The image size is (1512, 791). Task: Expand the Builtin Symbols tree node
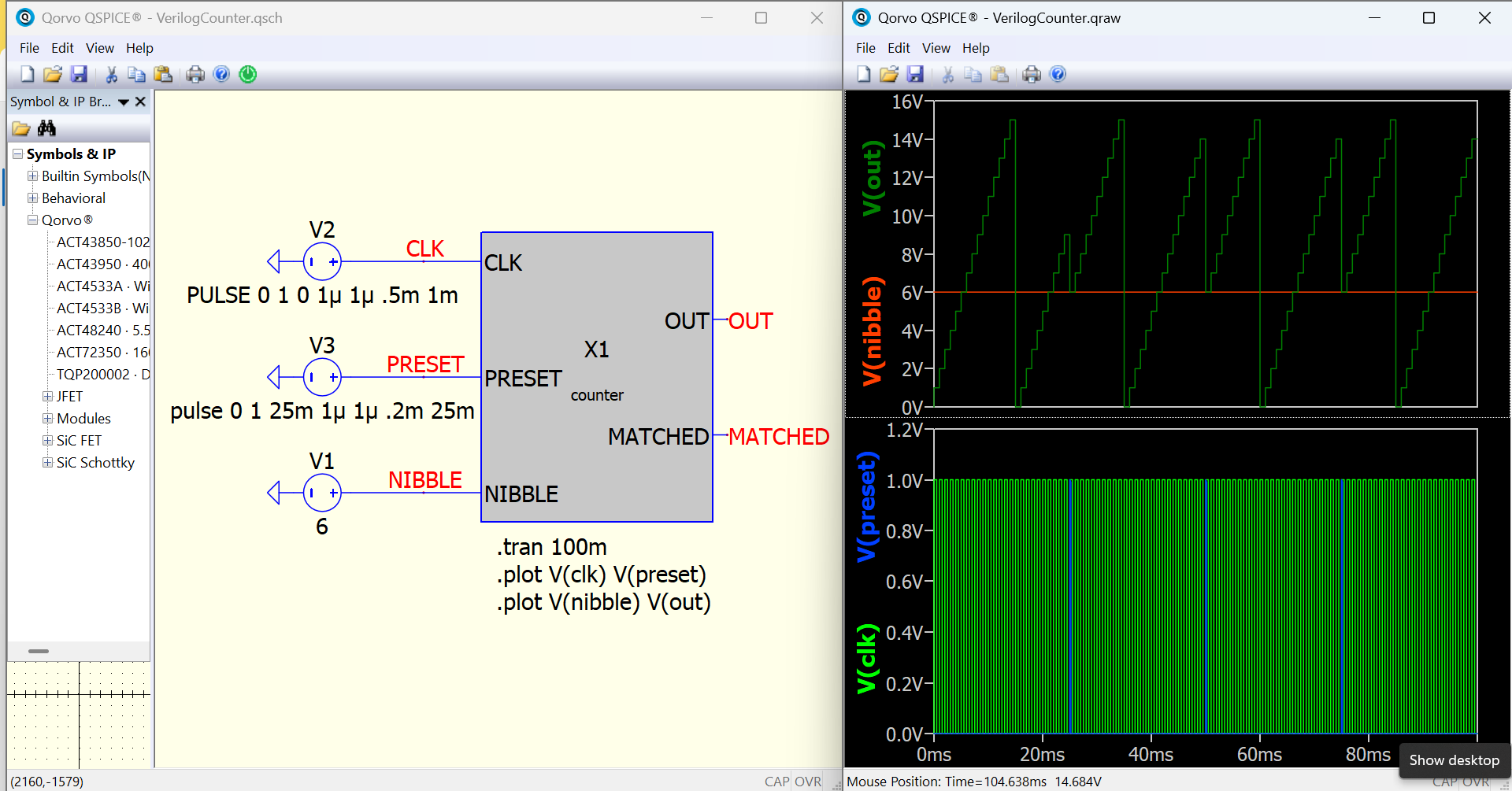(x=33, y=176)
